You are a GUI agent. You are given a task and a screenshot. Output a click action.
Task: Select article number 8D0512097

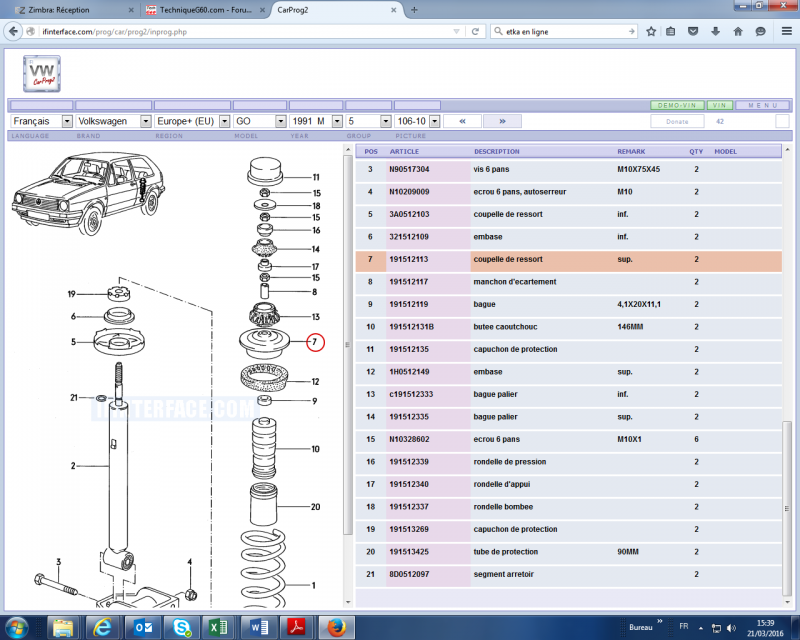pos(409,574)
